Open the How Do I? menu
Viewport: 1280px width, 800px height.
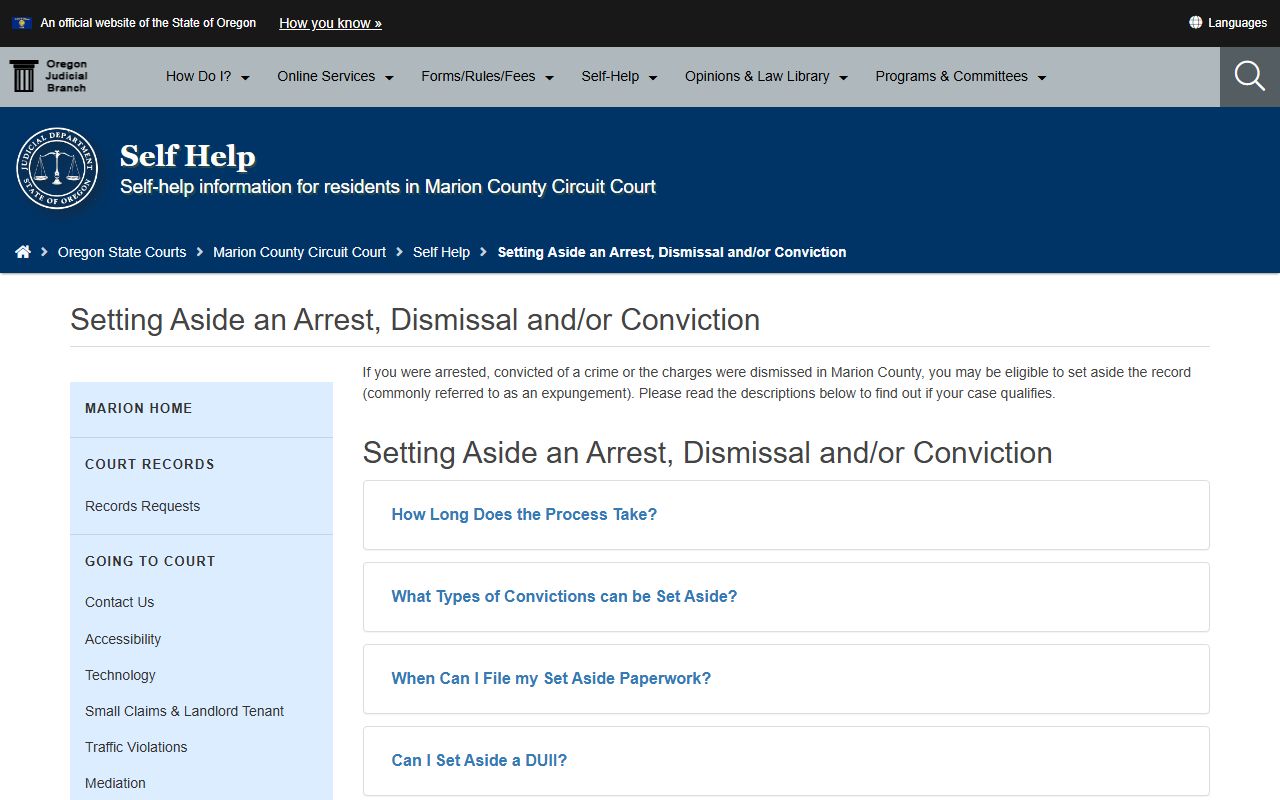pyautogui.click(x=208, y=76)
